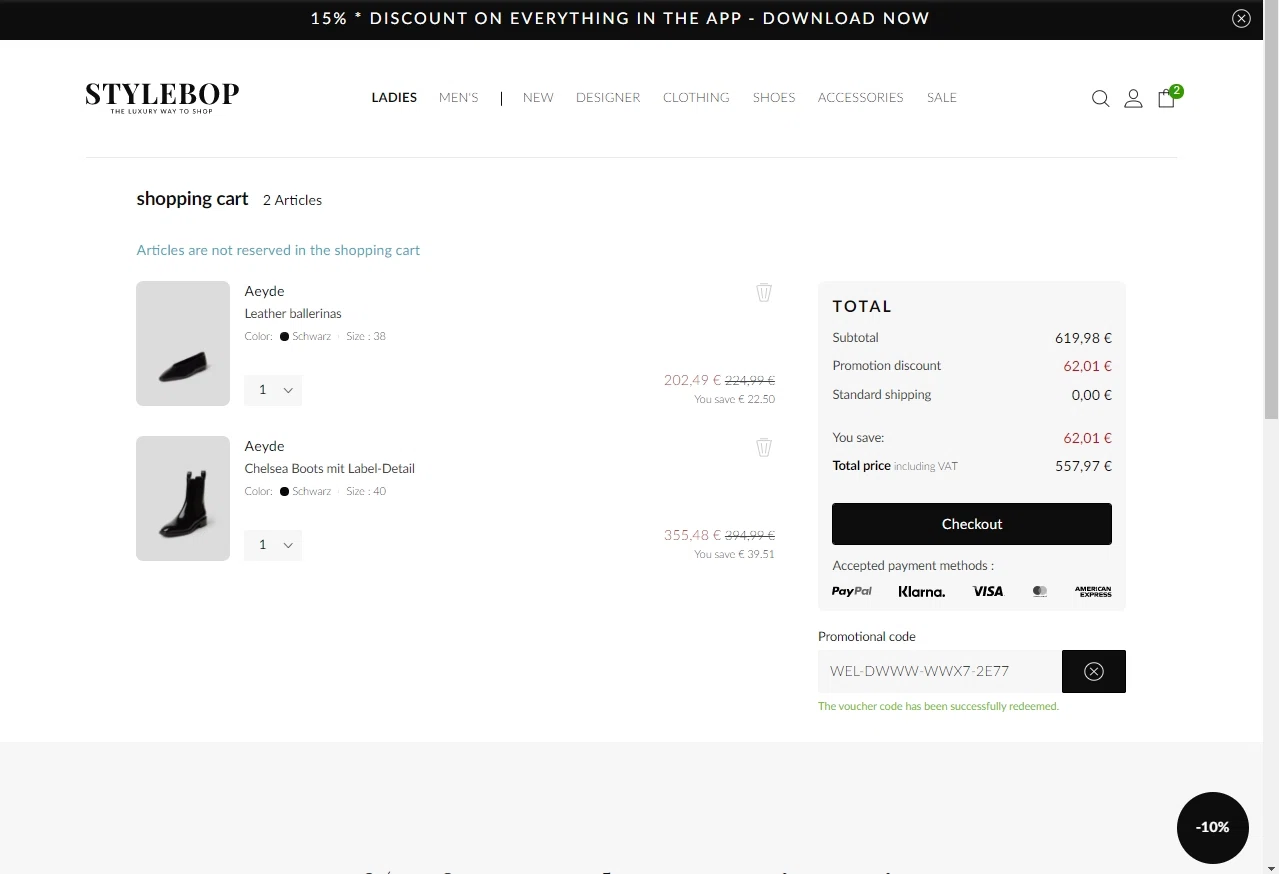Delete Leather ballerinas with trash icon

(764, 292)
